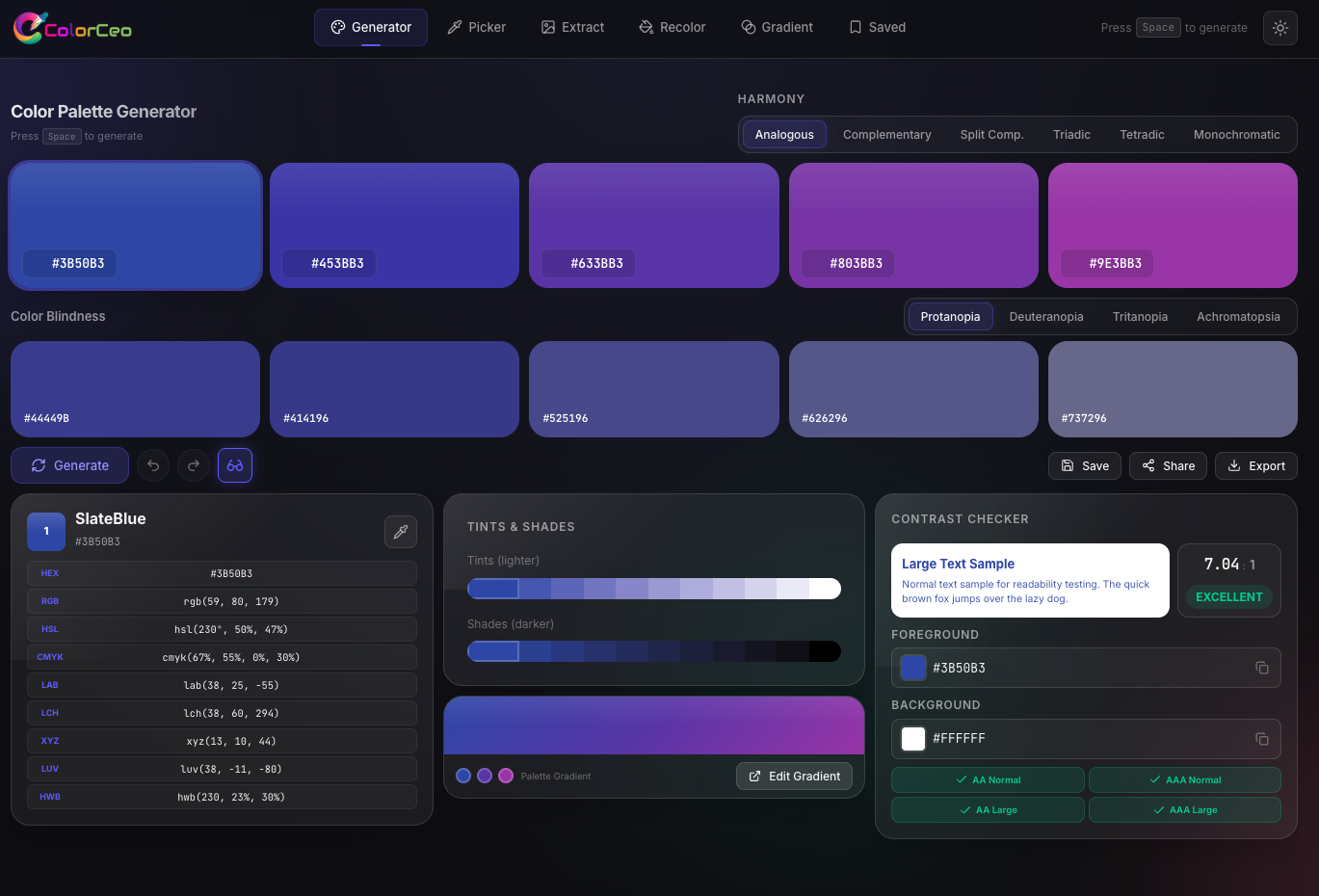Copy the foreground hex value #3B50B3
1319x896 pixels.
[1262, 668]
